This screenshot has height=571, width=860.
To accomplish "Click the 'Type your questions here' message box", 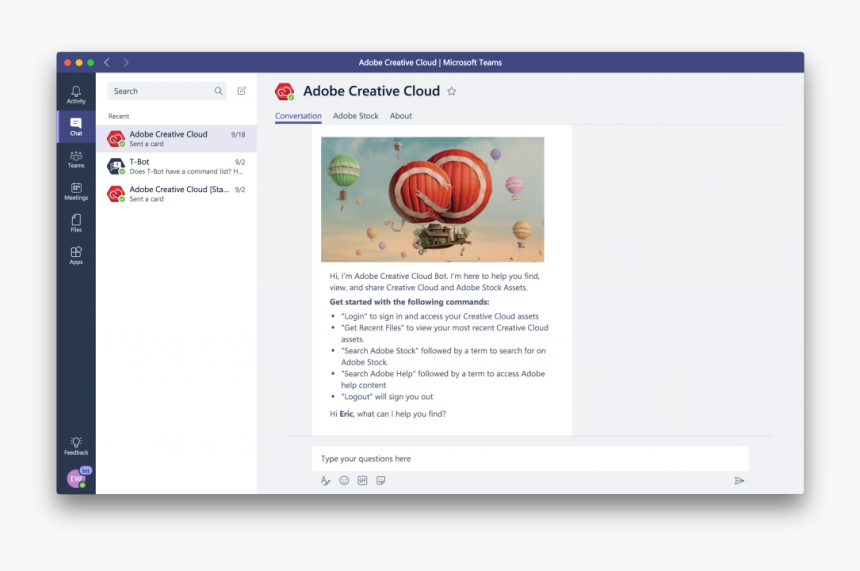I will coord(530,459).
